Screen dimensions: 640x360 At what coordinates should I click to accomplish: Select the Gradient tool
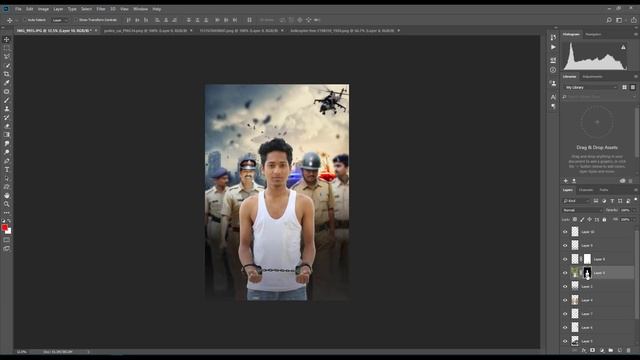(7, 135)
